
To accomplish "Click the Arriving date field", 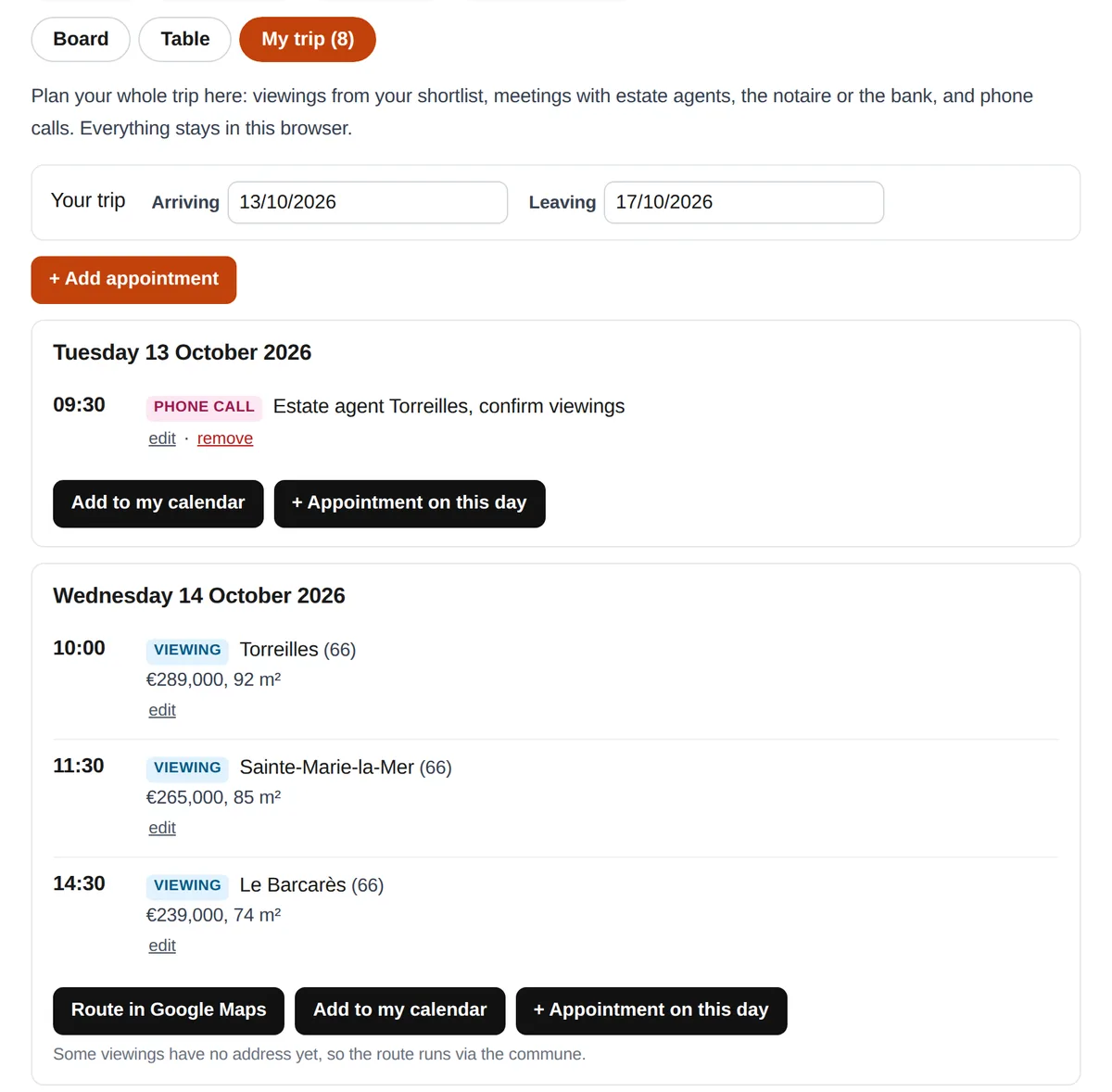I will (x=368, y=202).
